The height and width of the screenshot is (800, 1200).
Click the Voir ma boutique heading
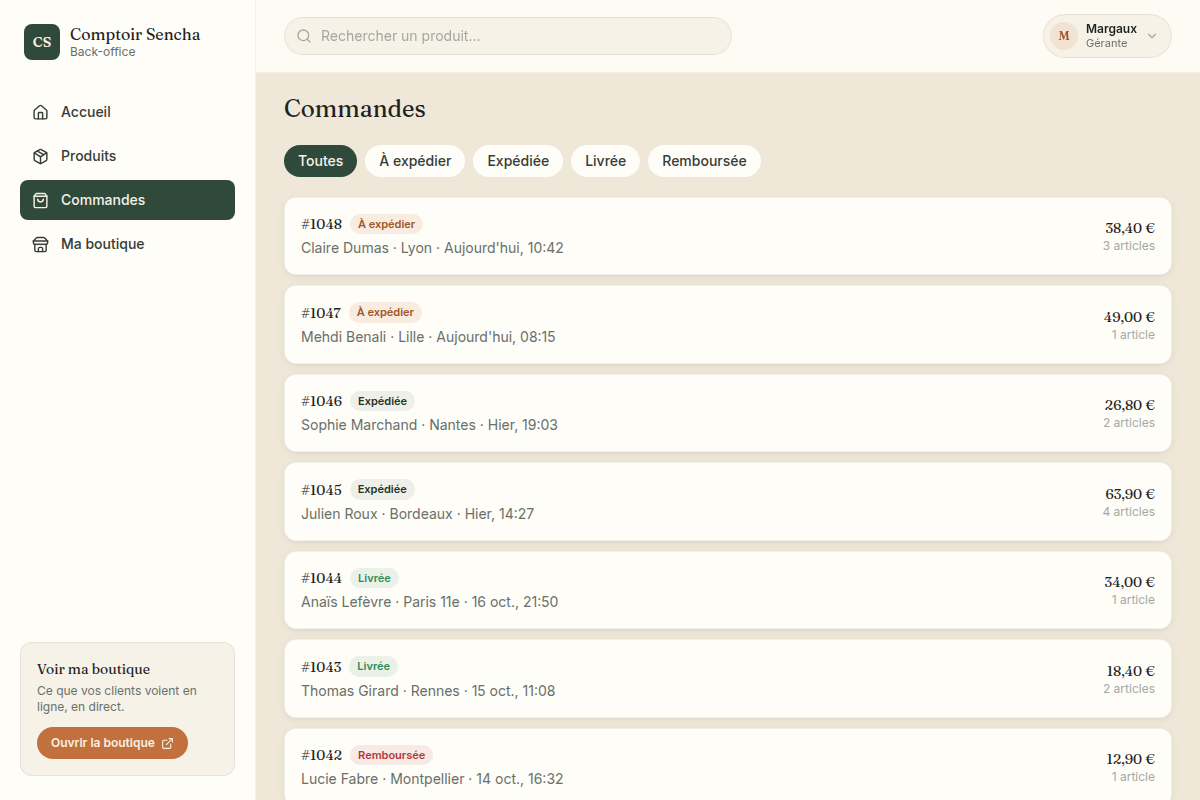pyautogui.click(x=94, y=669)
